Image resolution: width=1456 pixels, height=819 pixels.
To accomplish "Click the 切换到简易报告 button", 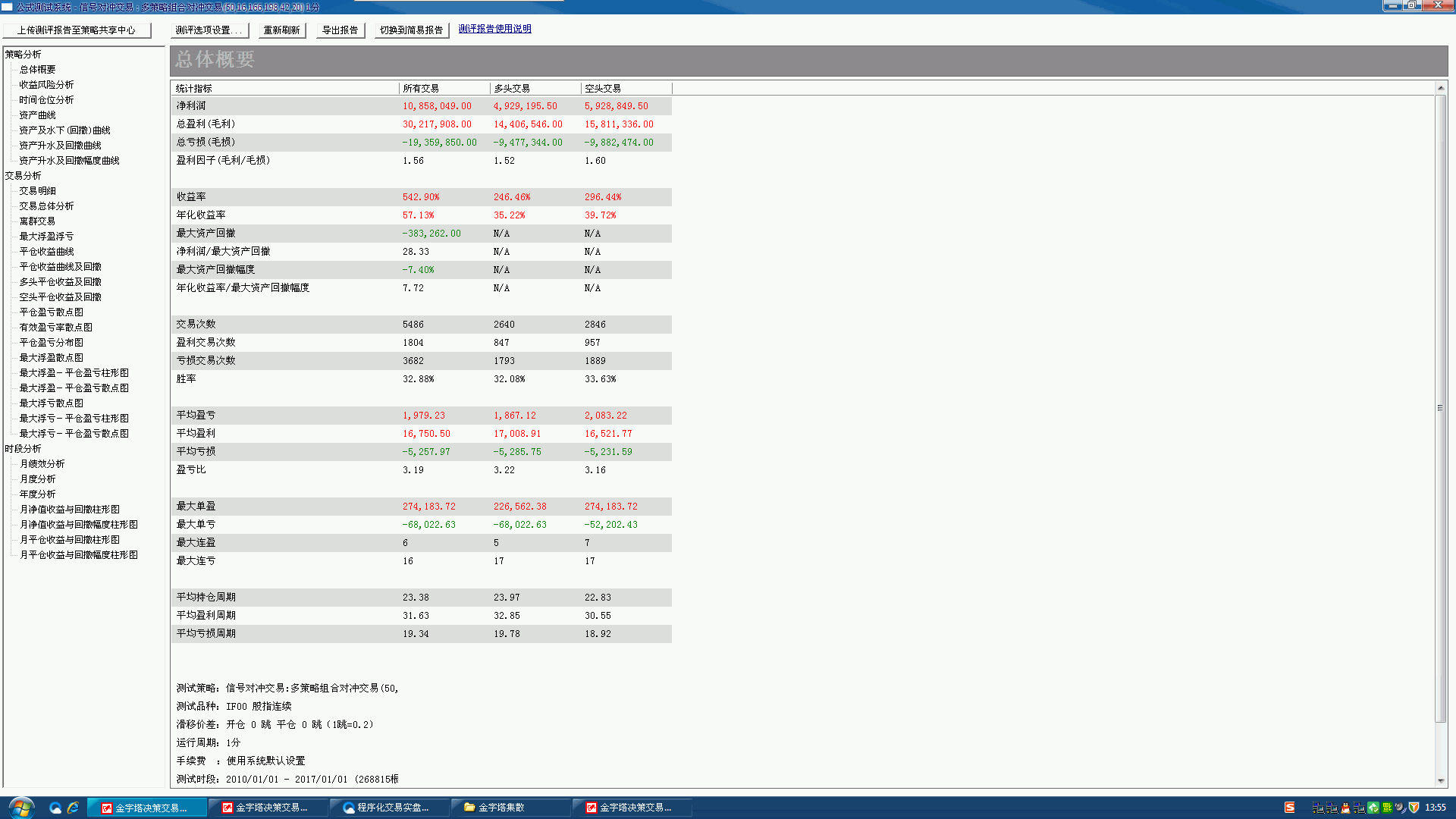I will [411, 30].
